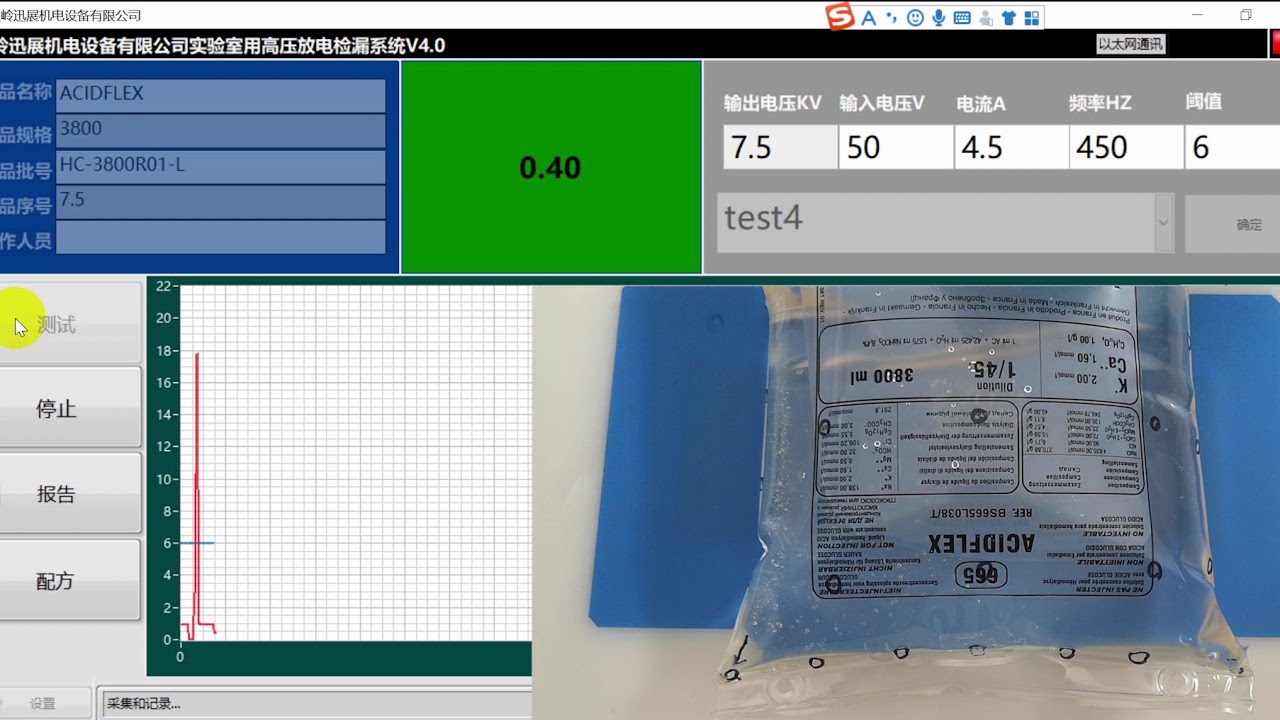Click the 输出电压KV label

click(x=773, y=103)
